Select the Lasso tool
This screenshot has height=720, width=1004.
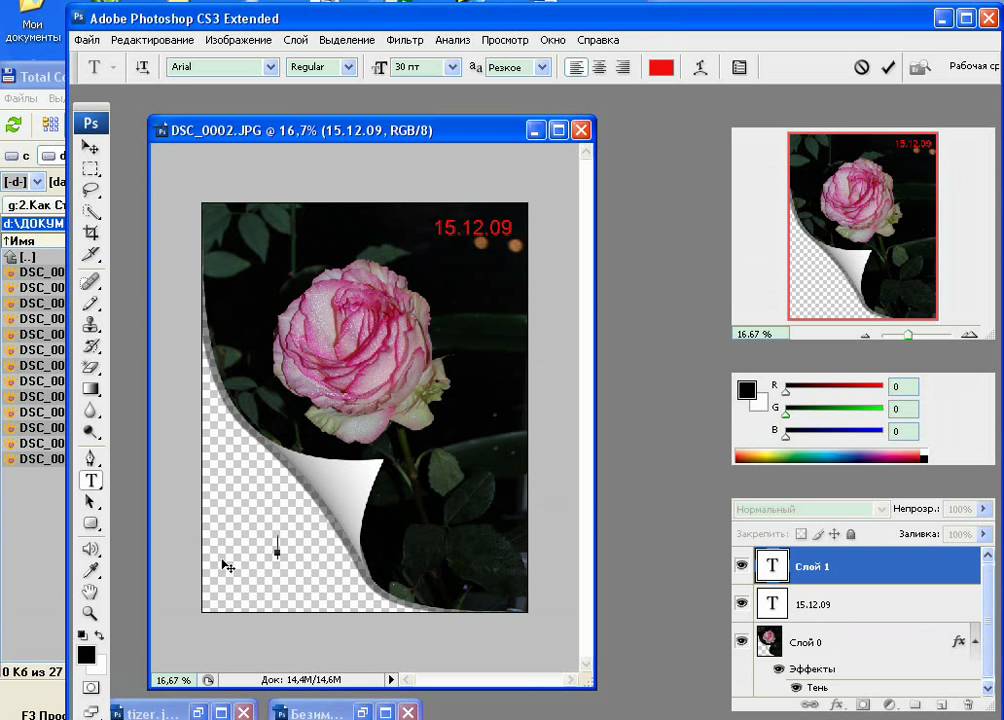click(x=90, y=190)
